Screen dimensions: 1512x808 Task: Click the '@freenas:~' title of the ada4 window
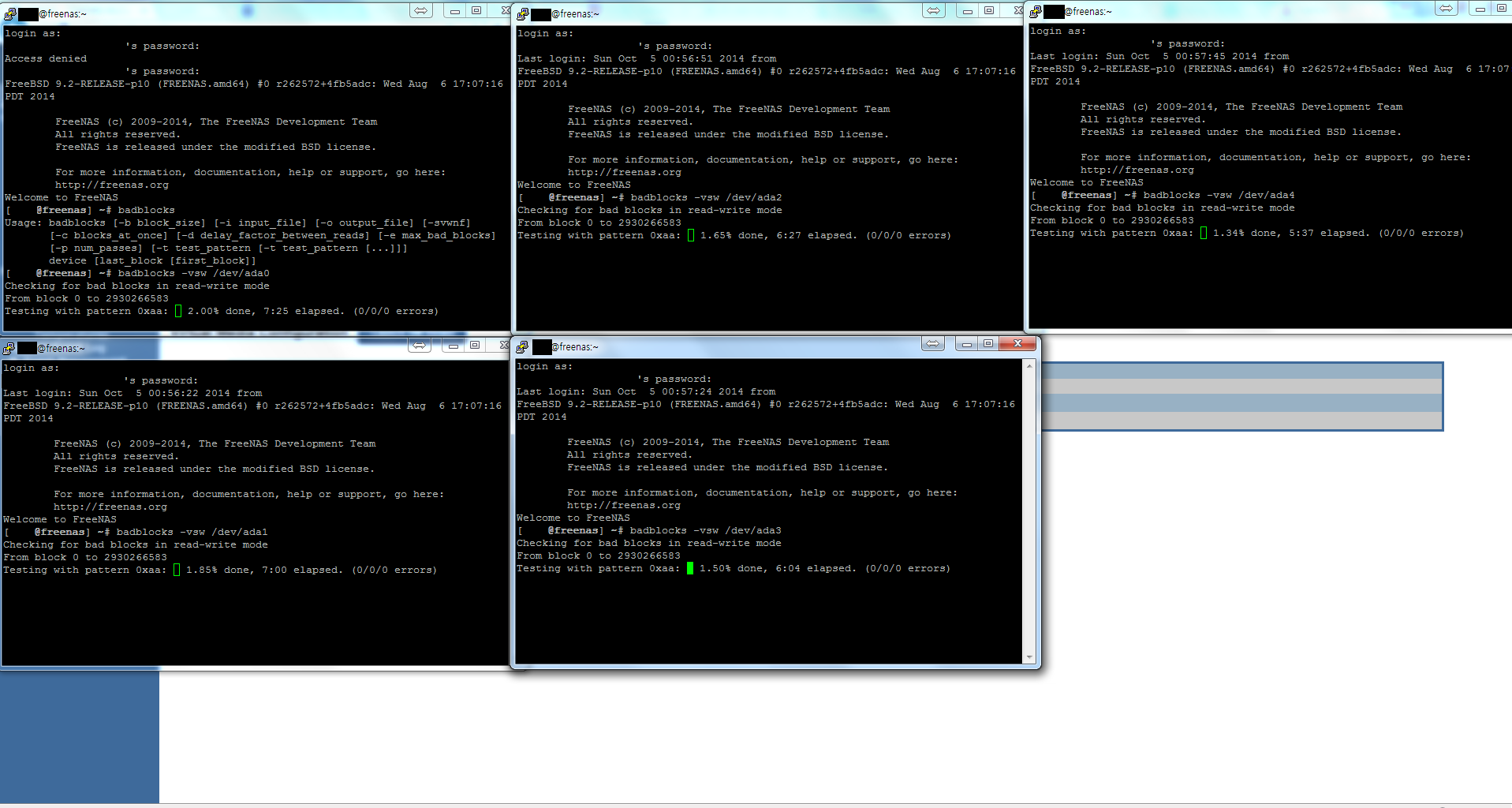[1088, 12]
